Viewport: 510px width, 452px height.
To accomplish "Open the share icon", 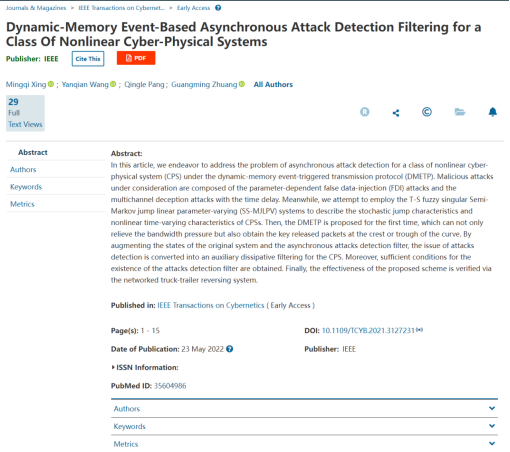I will (396, 113).
